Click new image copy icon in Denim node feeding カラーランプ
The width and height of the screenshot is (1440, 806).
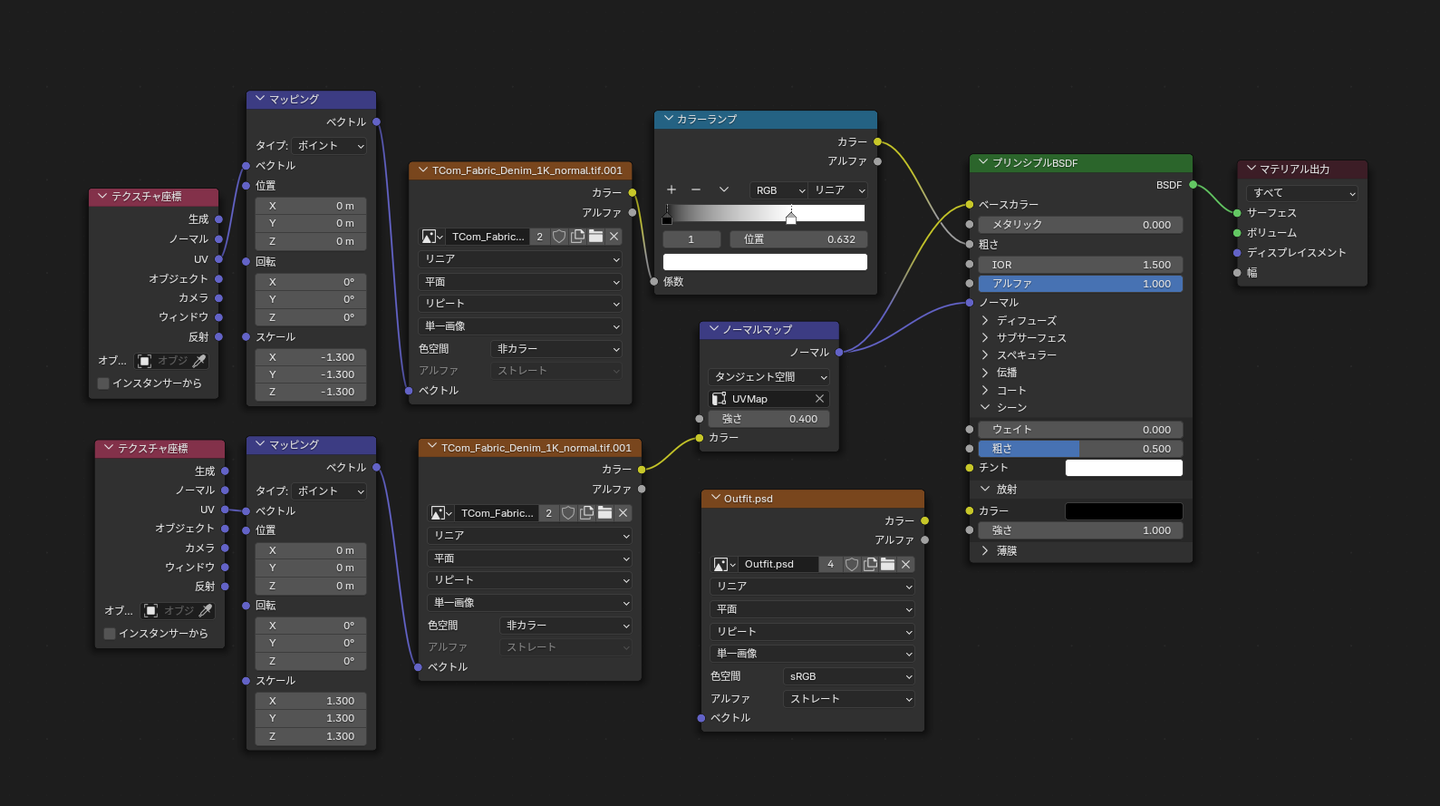coord(578,237)
